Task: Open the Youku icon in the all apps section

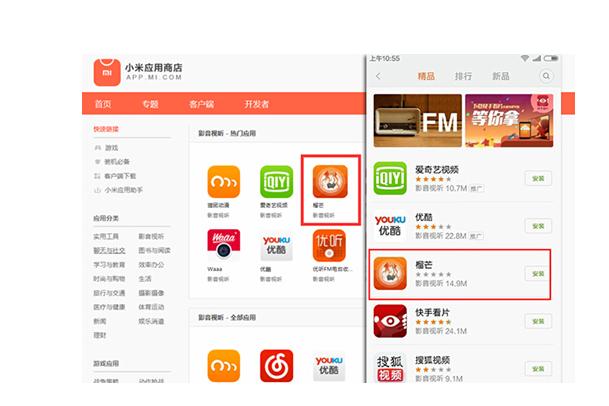Action: [329, 367]
